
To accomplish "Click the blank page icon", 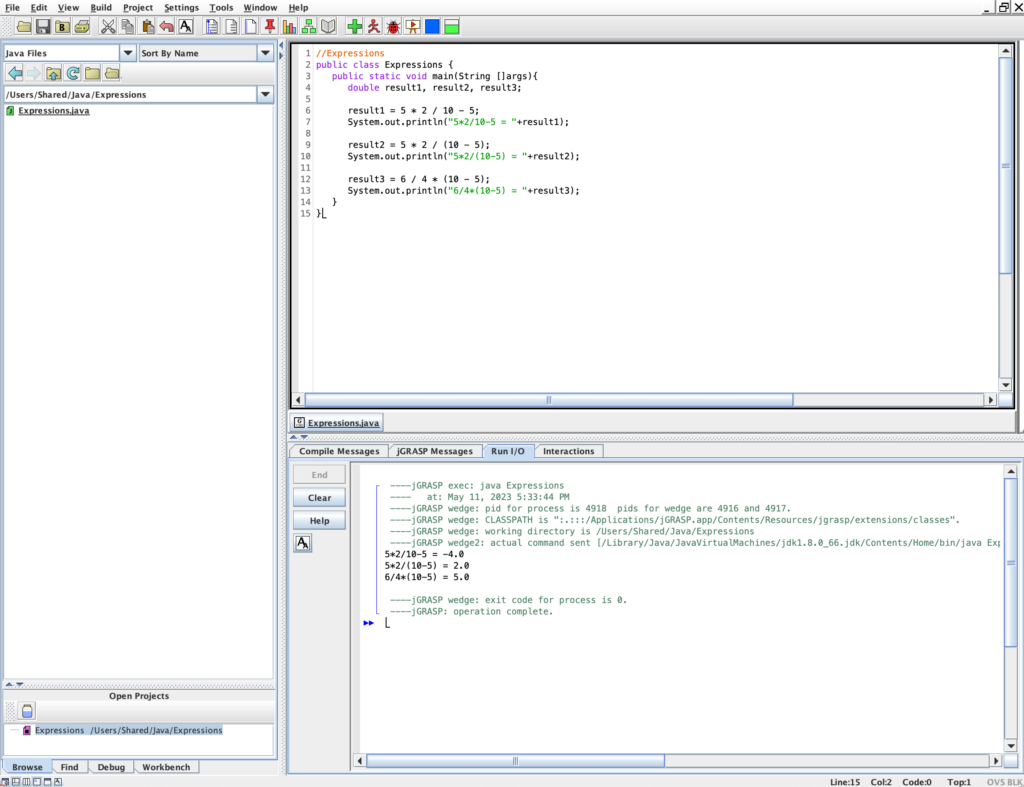I will click(x=251, y=27).
